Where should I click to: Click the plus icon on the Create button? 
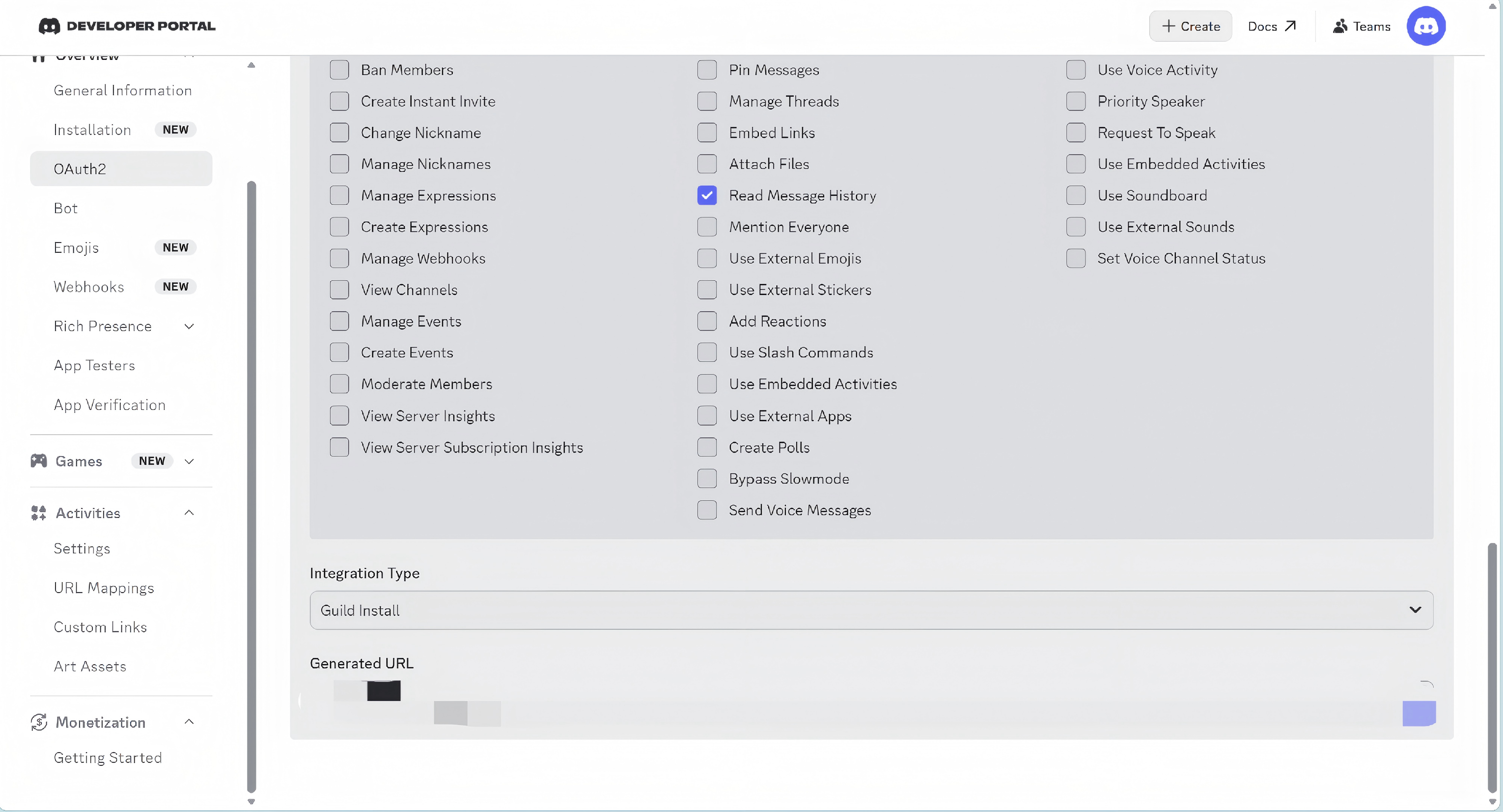1168,26
